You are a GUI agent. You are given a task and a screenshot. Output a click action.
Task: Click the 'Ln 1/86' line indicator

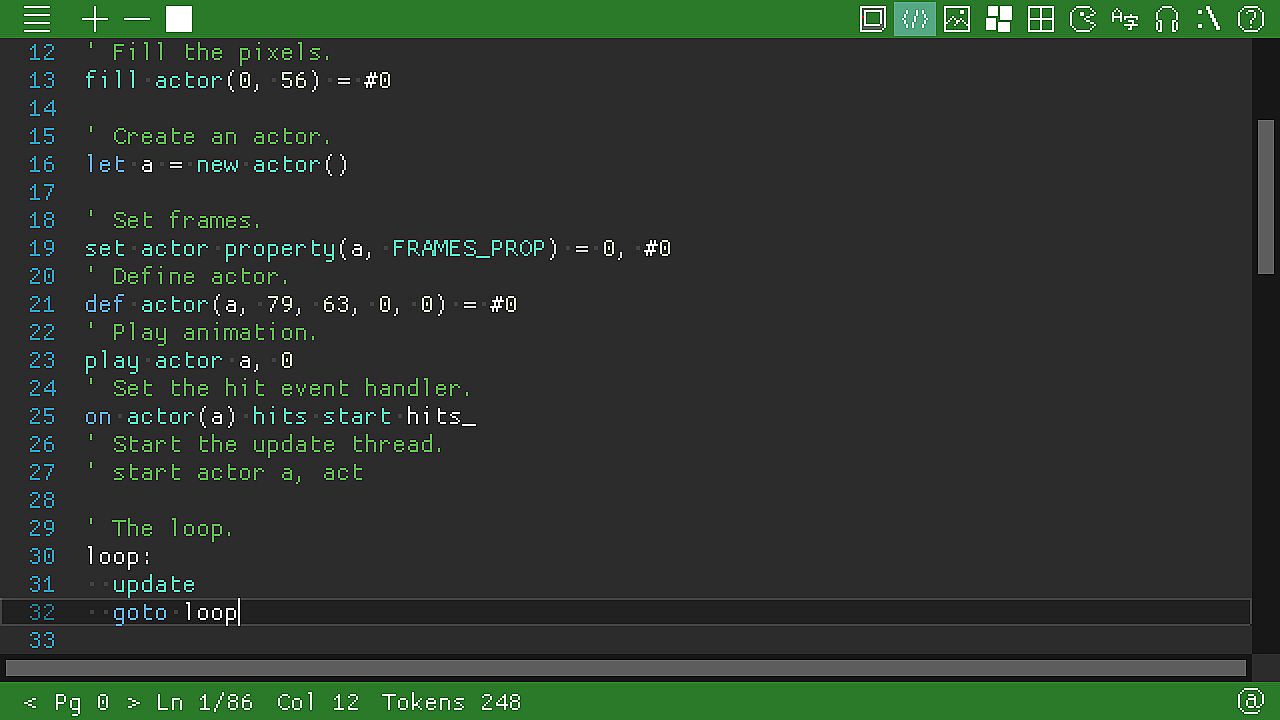click(x=205, y=702)
